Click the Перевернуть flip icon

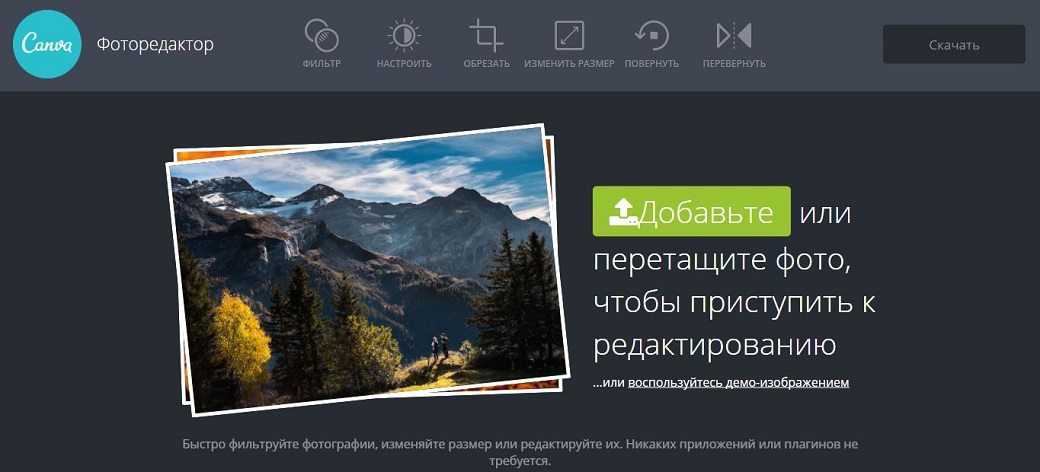[x=734, y=36]
